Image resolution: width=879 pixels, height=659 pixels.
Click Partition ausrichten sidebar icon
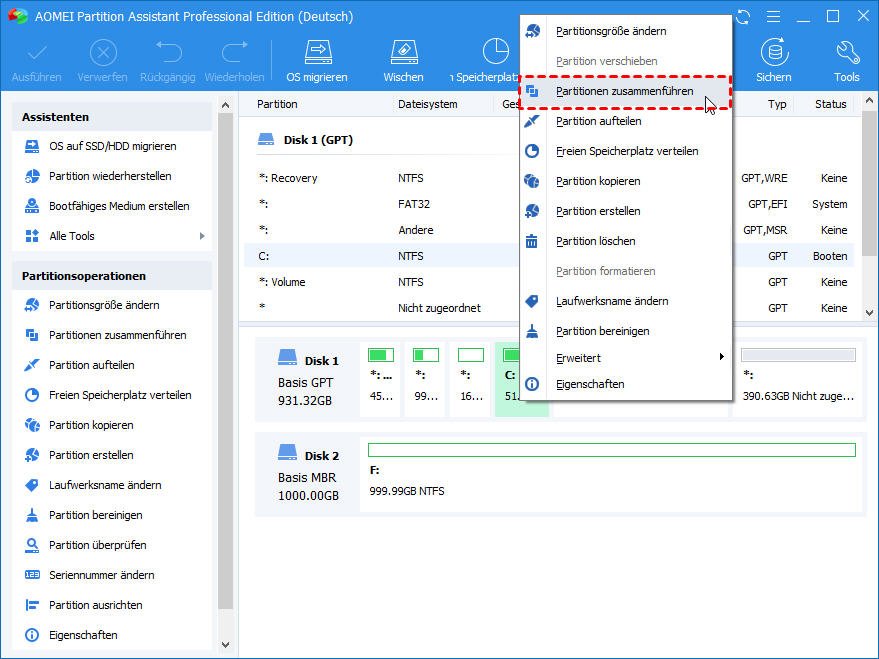pyautogui.click(x=32, y=605)
